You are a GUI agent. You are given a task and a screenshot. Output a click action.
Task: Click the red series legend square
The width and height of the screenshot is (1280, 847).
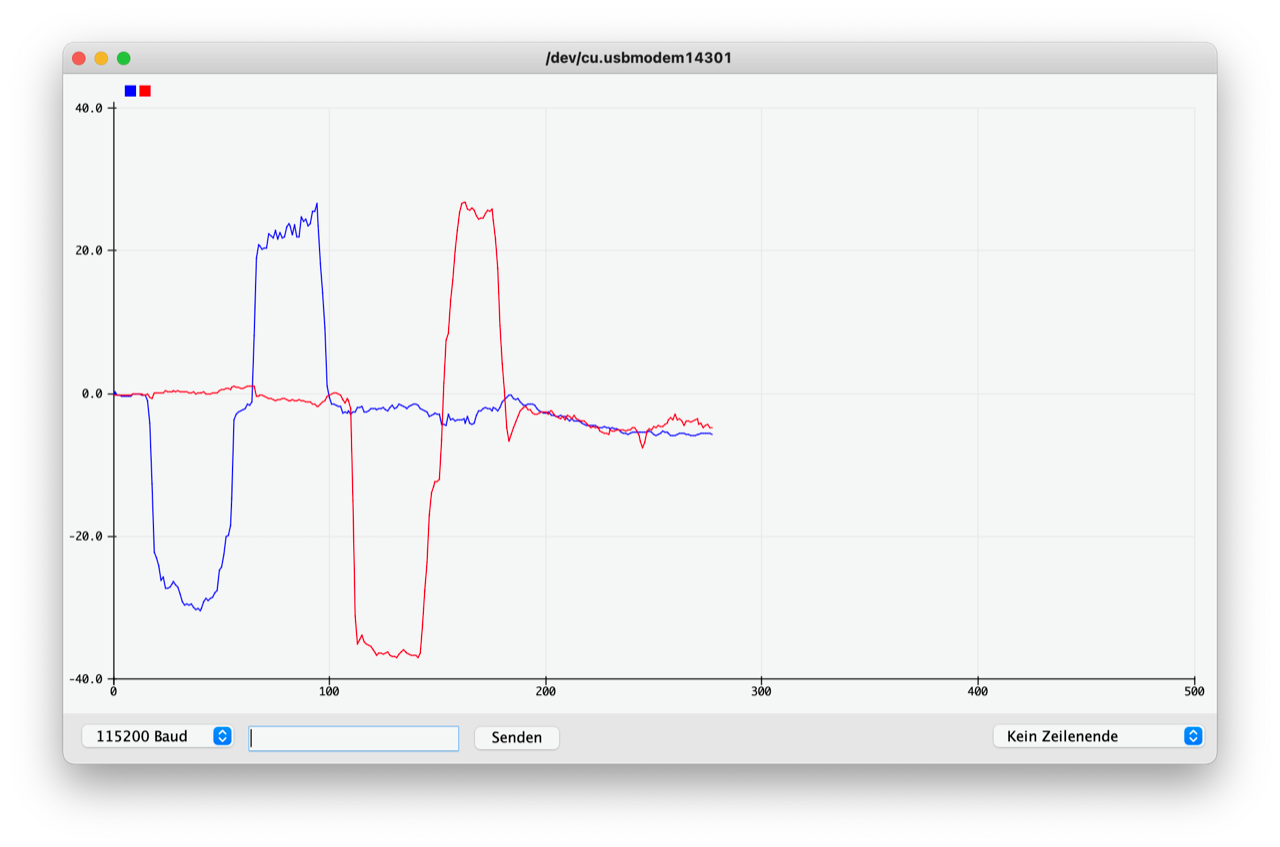click(145, 91)
